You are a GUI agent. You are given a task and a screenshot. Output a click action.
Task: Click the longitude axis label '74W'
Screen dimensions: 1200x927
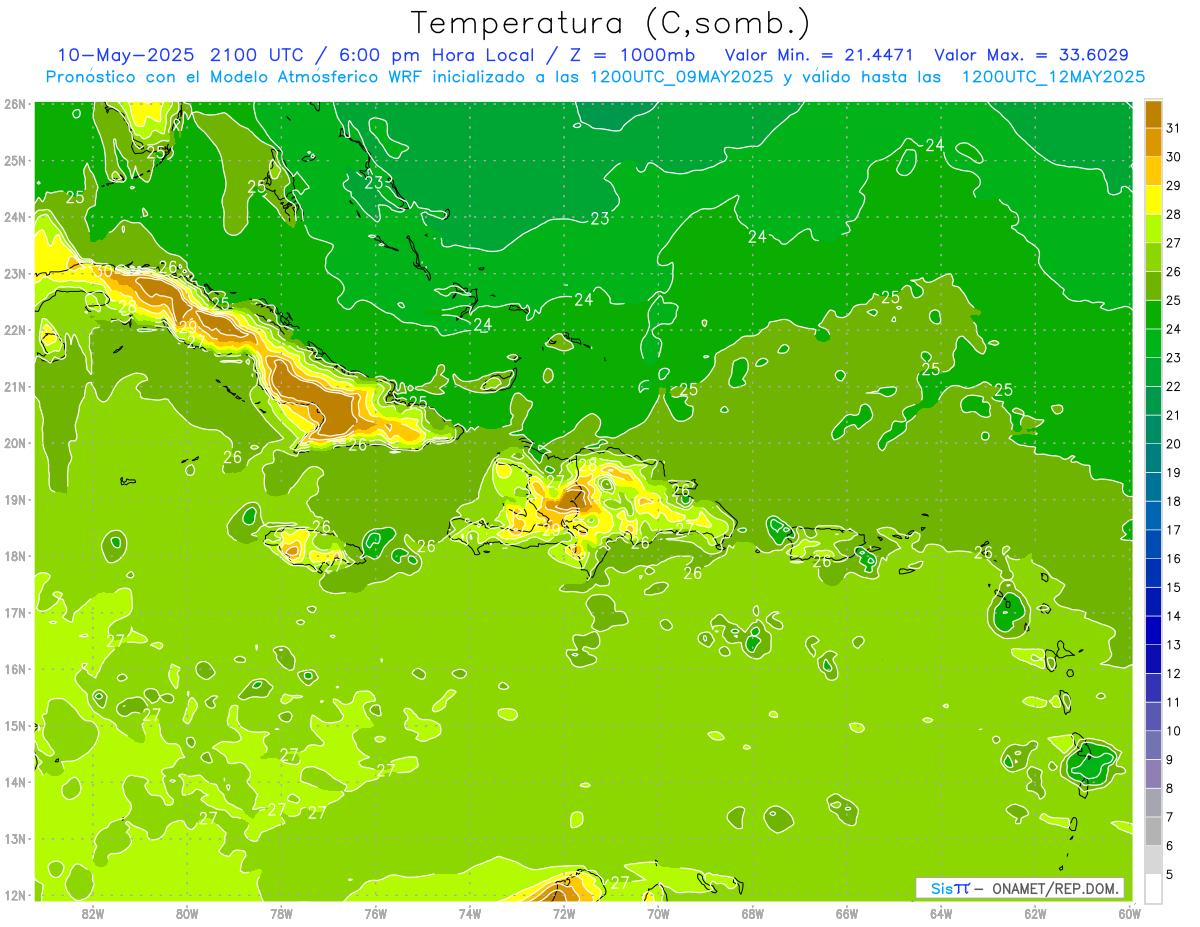click(x=469, y=913)
